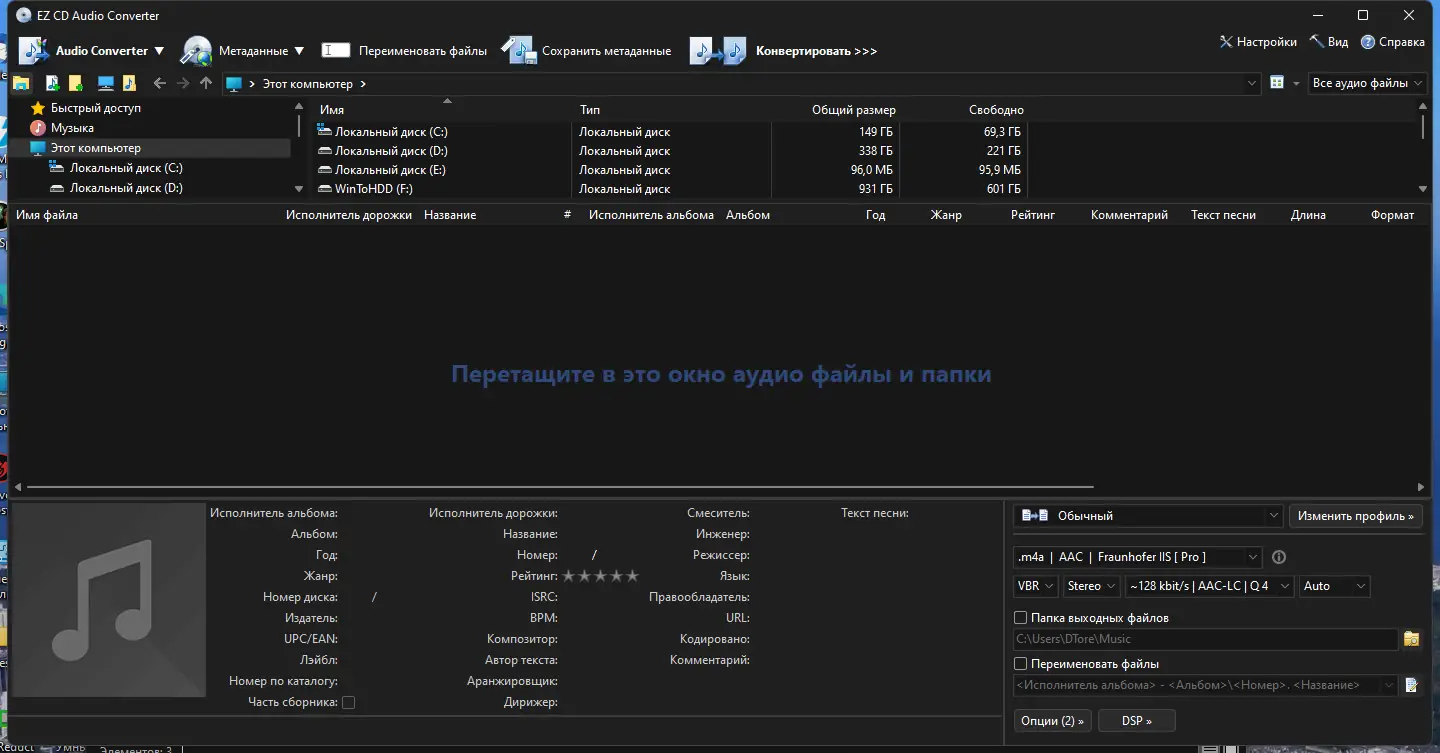
Task: Select Быстрый доступ in the folder tree
Action: (x=96, y=108)
